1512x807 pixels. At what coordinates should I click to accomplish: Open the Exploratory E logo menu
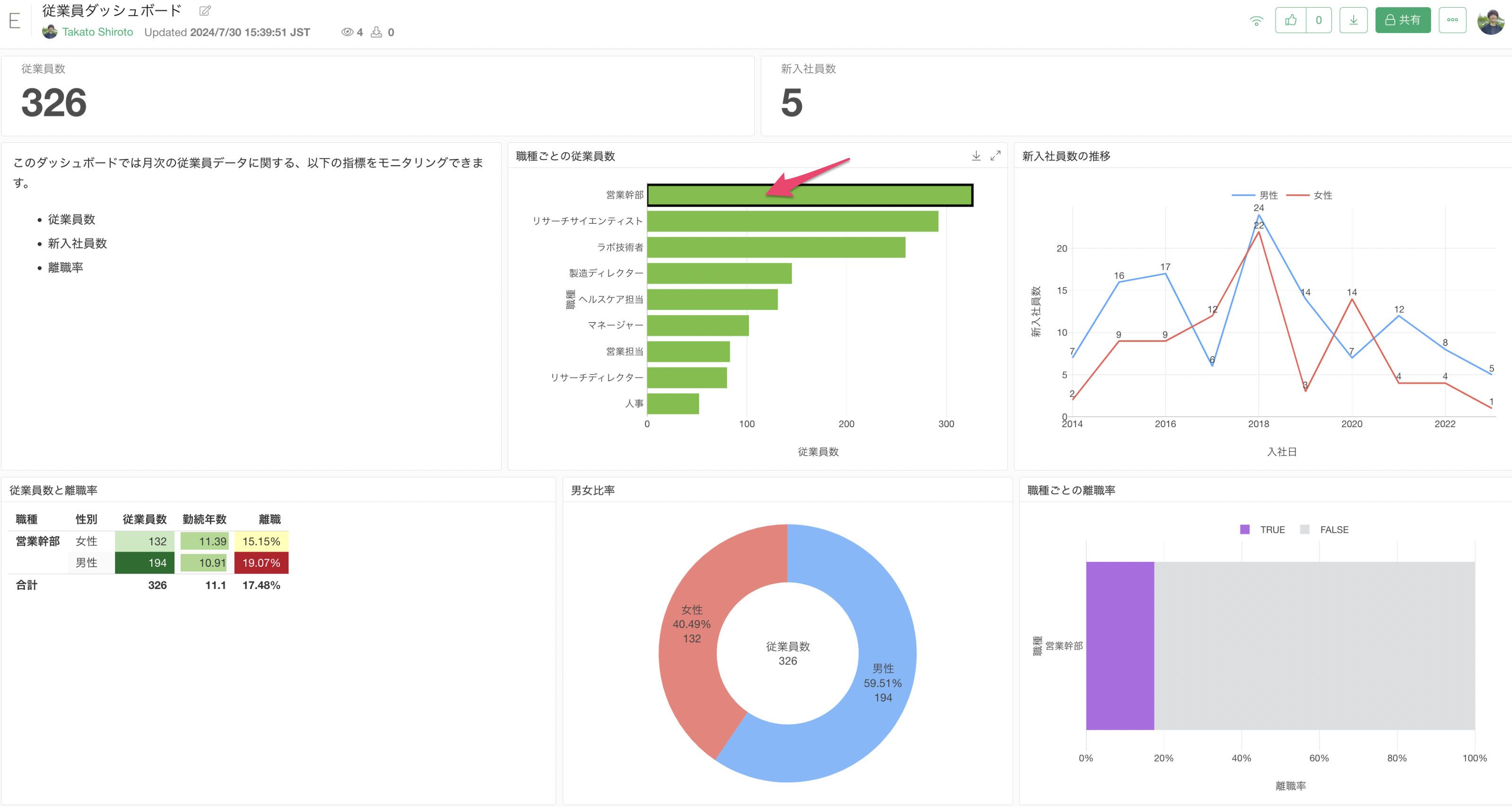15,21
